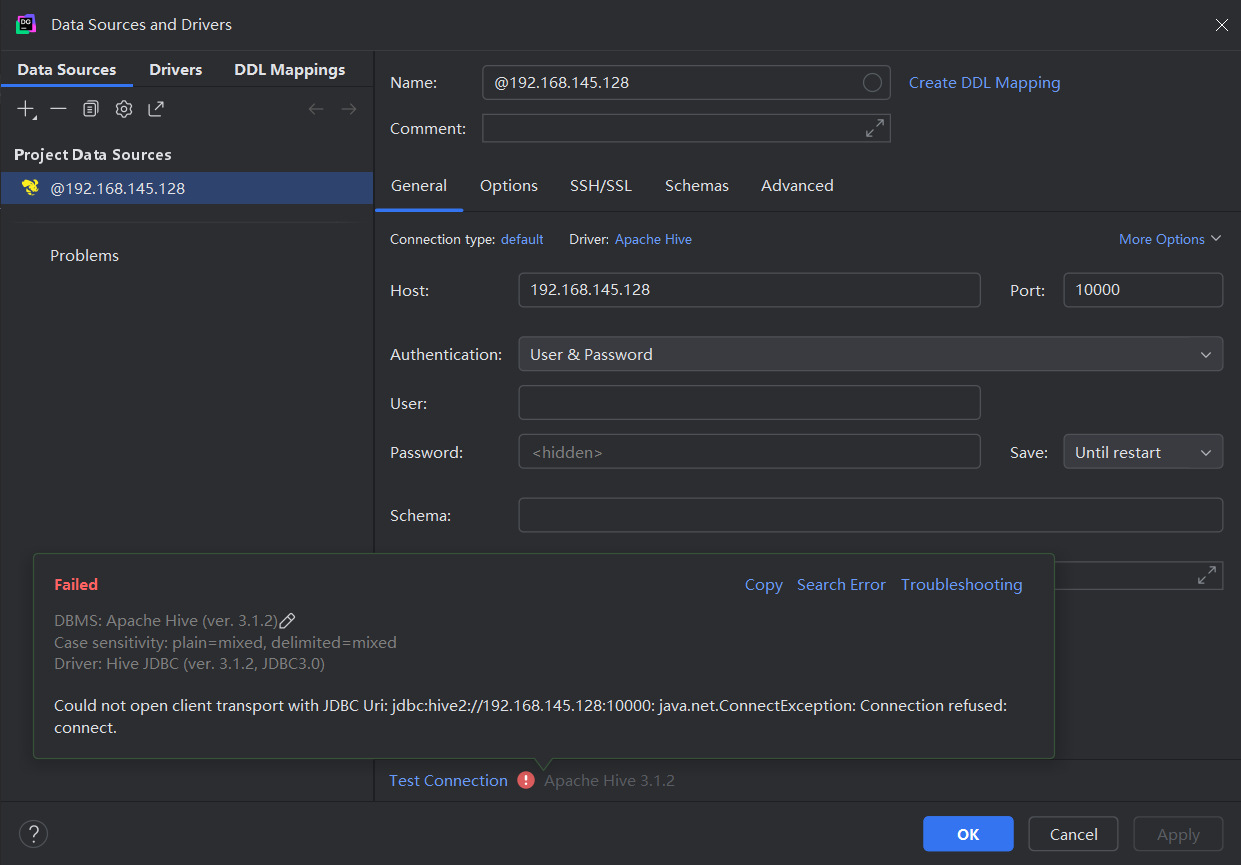The height and width of the screenshot is (865, 1241).
Task: Remove the selected data source with minus icon
Action: [58, 109]
